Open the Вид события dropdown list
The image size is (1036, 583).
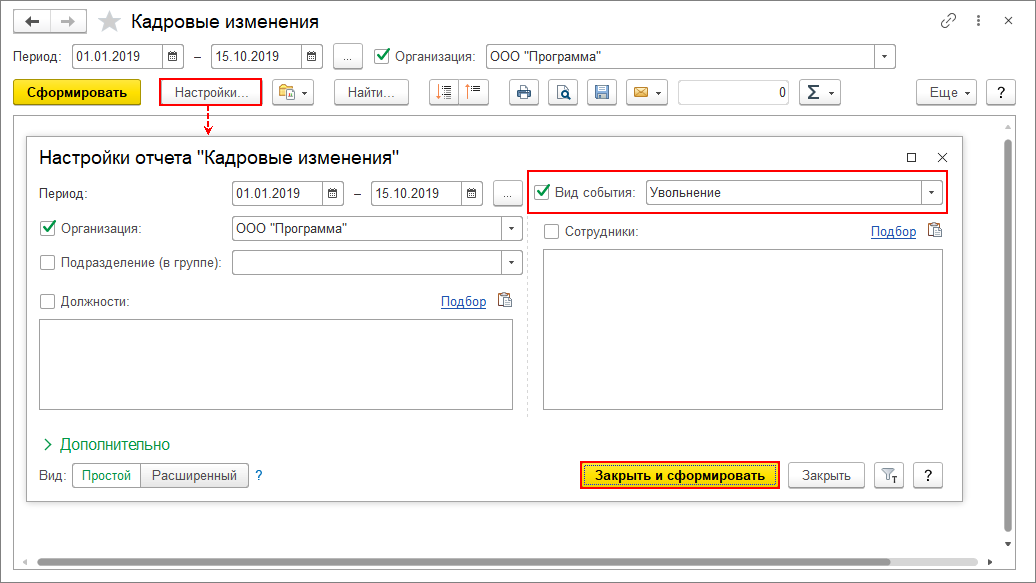coord(931,192)
